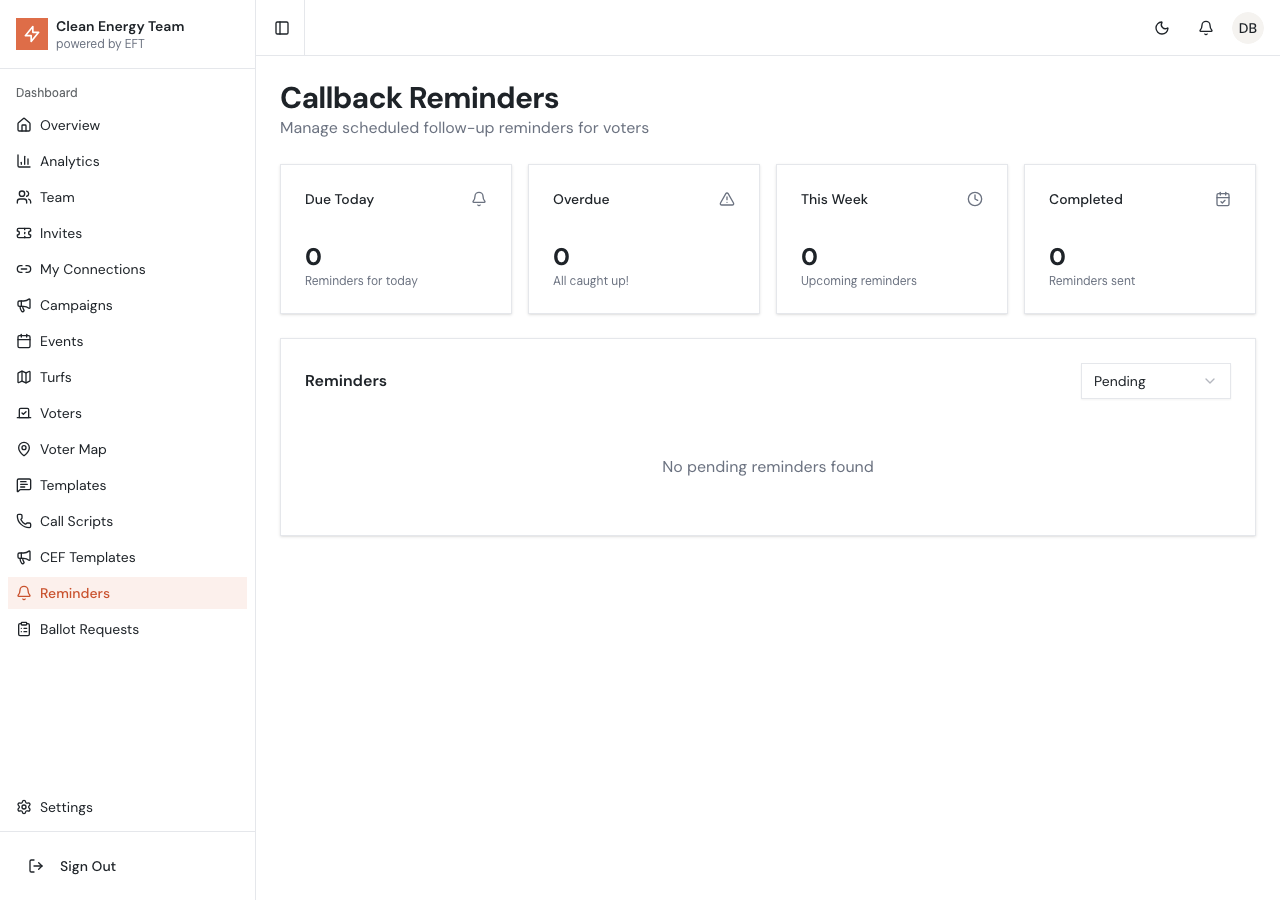Open notifications from the bell icon
Viewport: 1280px width, 900px height.
click(1206, 28)
